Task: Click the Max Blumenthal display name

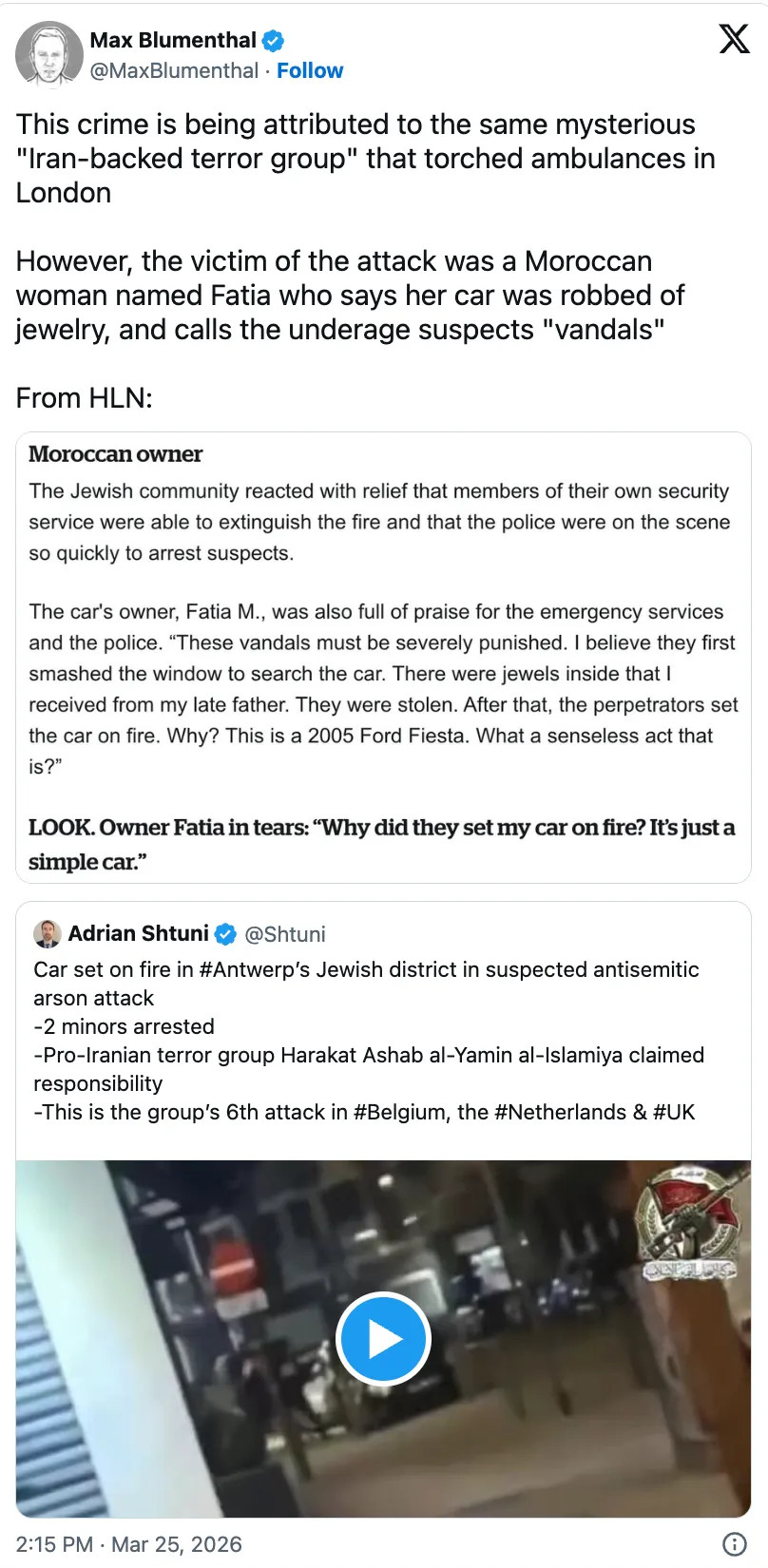Action: tap(173, 41)
